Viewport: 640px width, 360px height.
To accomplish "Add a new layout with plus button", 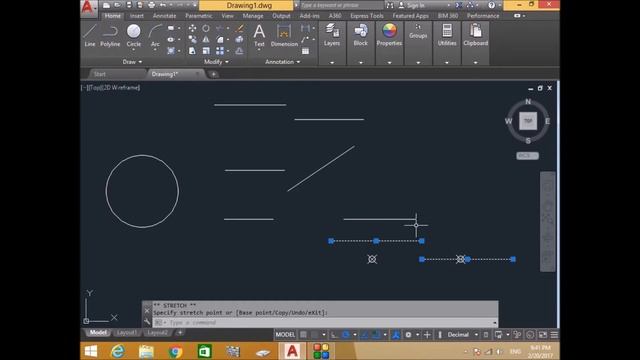I will (x=180, y=333).
